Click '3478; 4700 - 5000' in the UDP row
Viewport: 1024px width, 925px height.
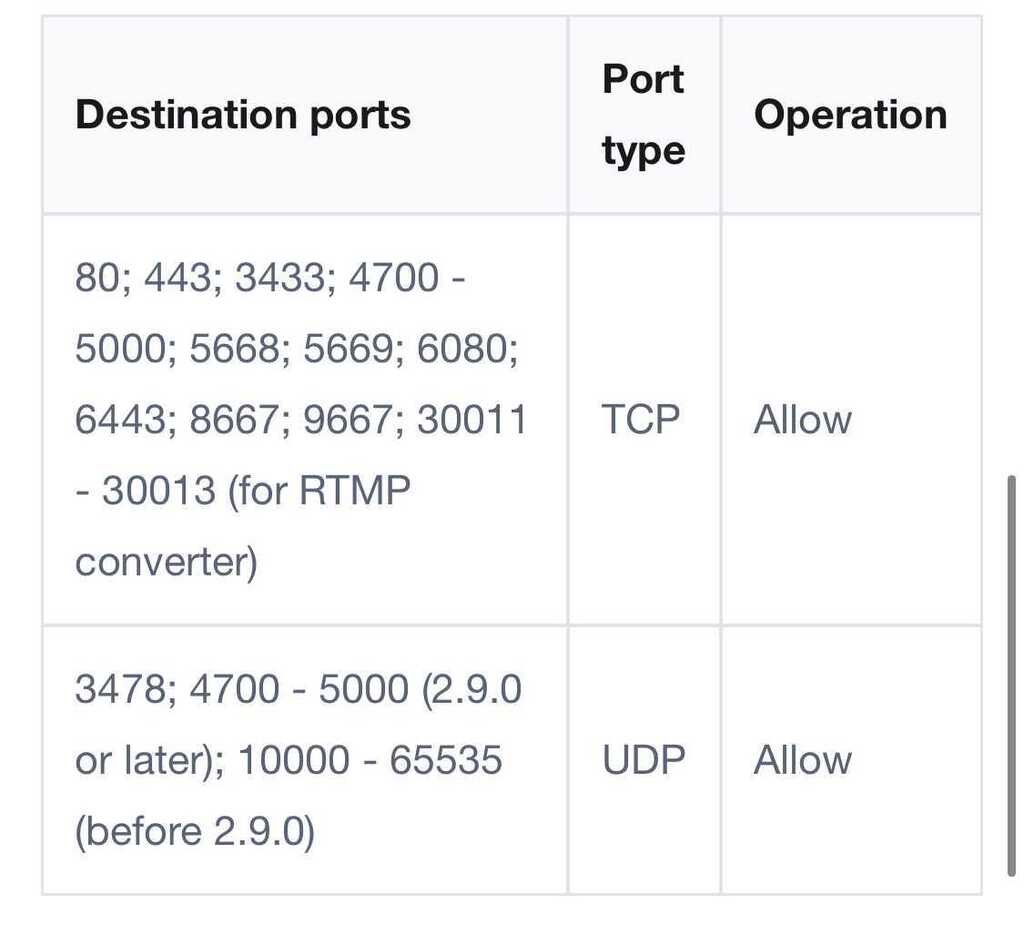242,689
